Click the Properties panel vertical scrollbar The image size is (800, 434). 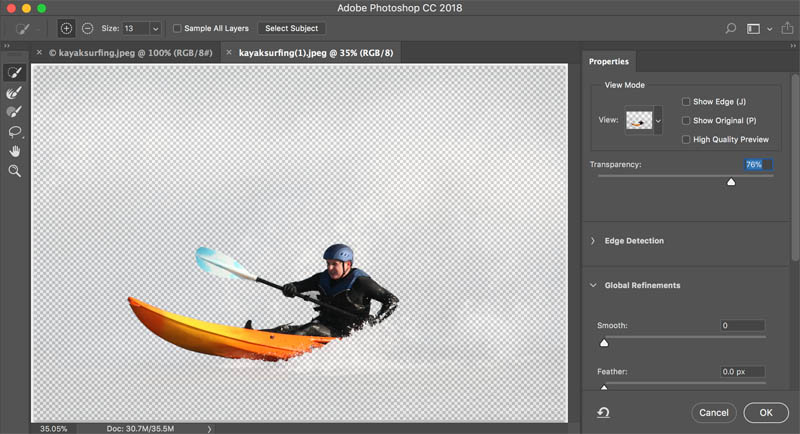[x=795, y=168]
